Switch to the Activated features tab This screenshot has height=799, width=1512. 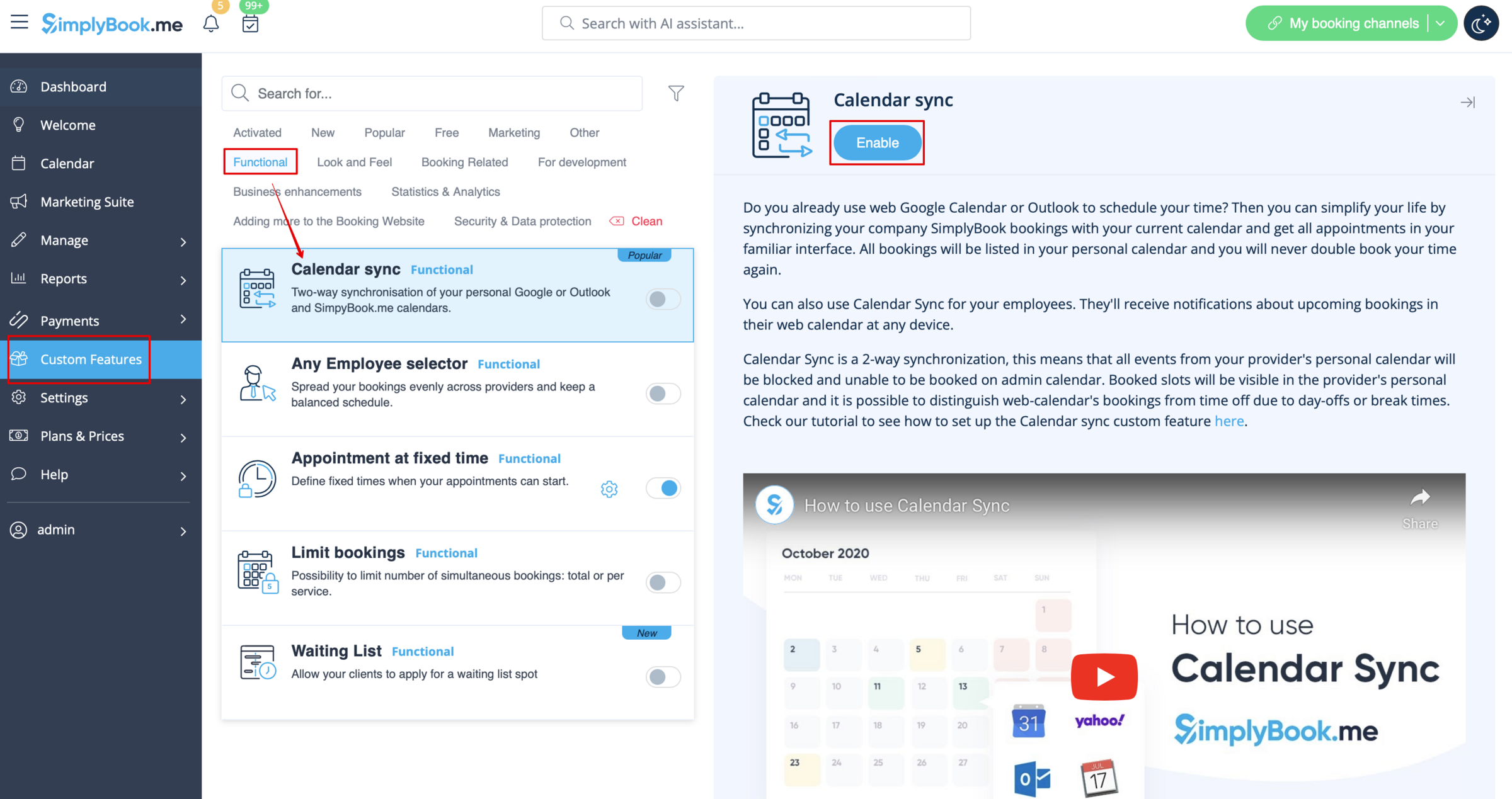(257, 132)
